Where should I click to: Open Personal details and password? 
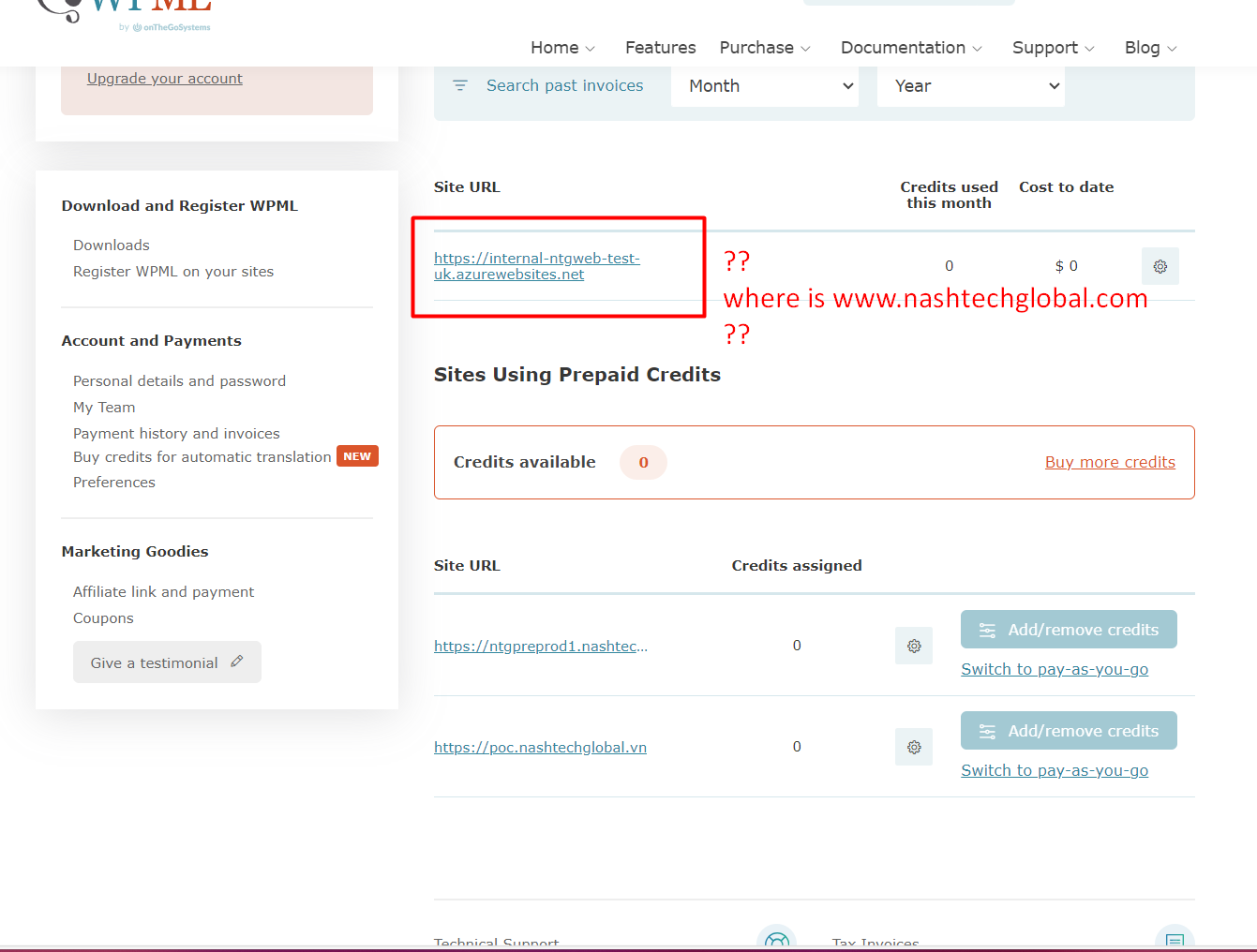click(179, 381)
